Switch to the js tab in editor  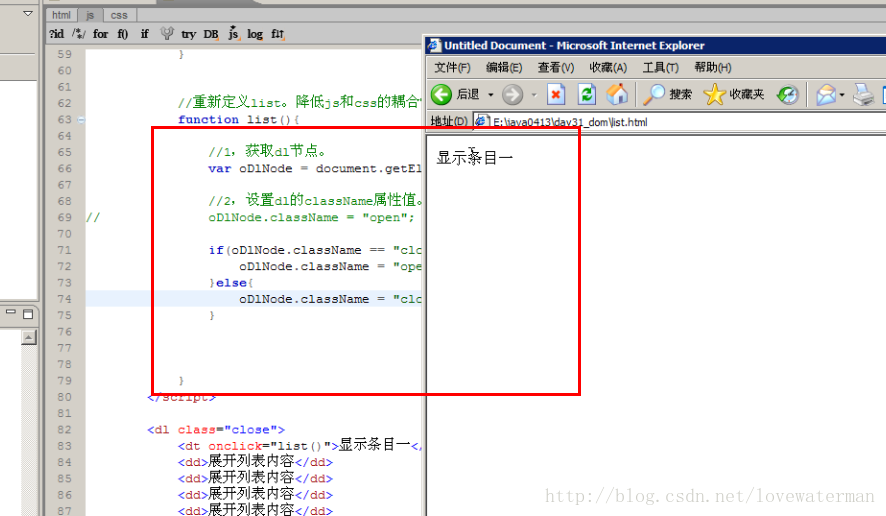tap(90, 15)
